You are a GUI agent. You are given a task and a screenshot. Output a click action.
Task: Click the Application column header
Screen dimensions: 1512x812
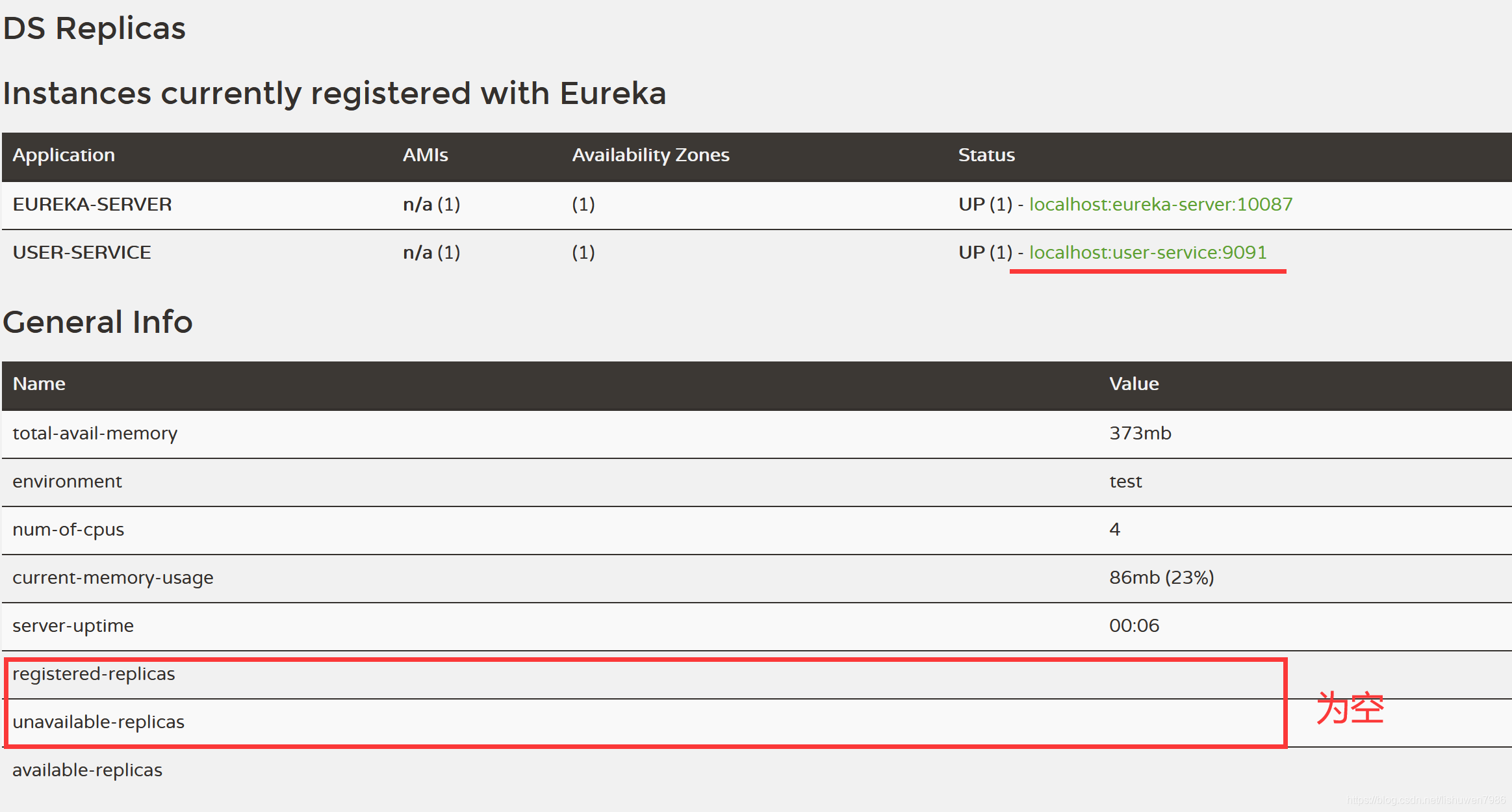(x=64, y=155)
